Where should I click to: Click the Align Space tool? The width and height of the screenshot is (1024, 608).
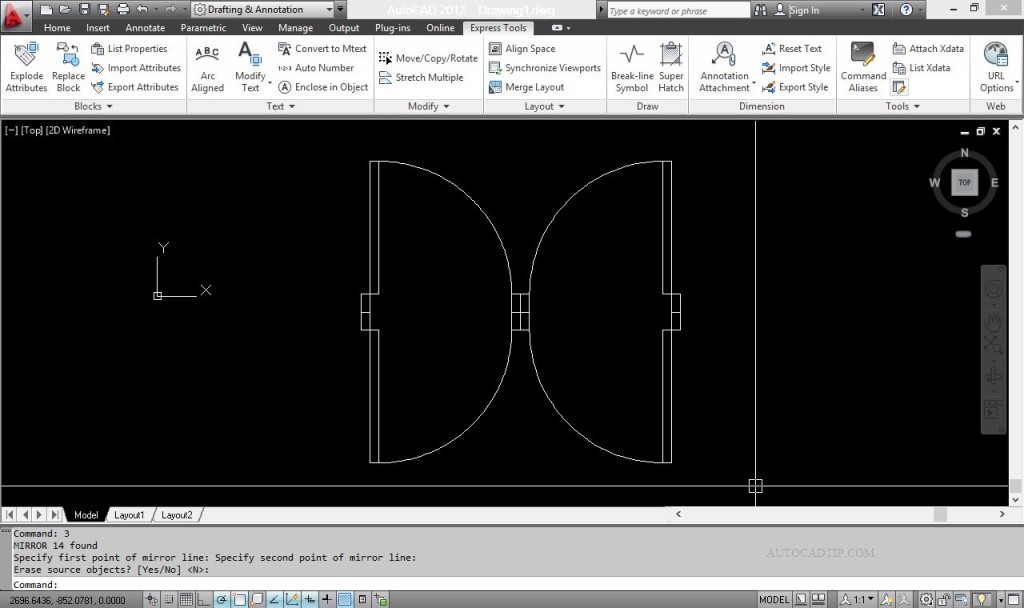[x=522, y=48]
